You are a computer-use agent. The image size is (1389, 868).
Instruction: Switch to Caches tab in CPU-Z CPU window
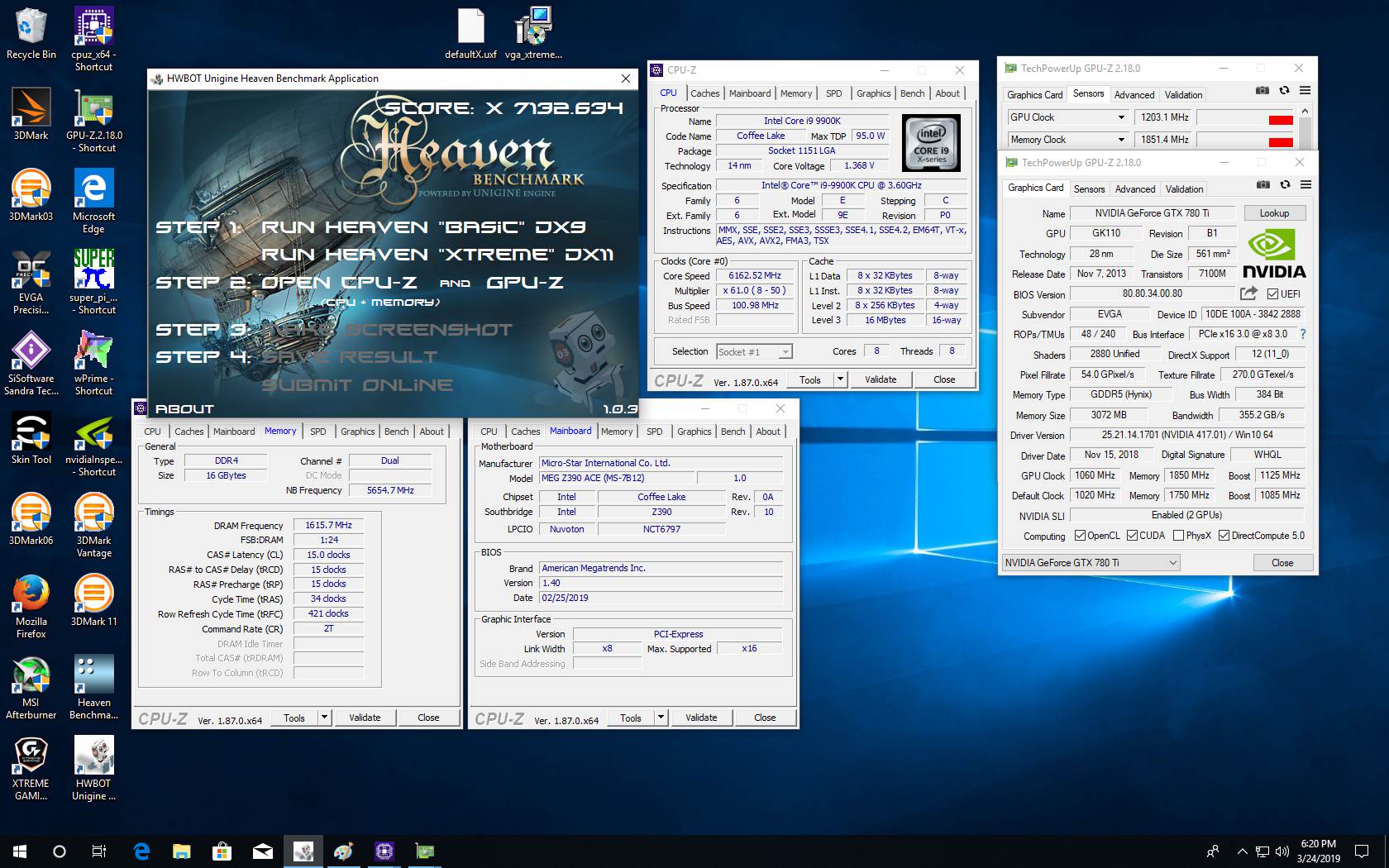click(705, 93)
